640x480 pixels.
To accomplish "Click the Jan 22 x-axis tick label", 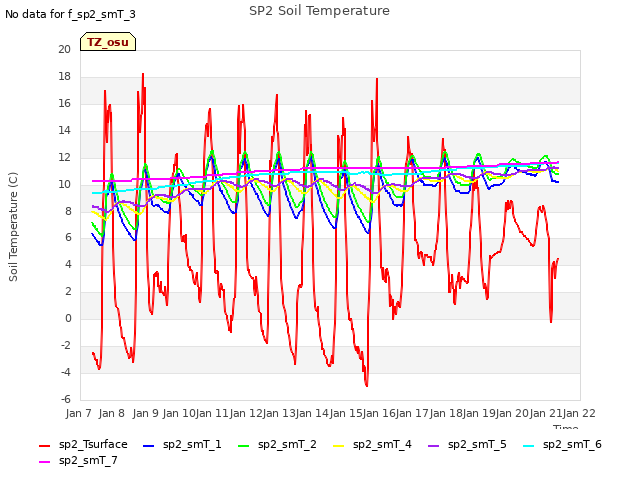I will pyautogui.click(x=579, y=413).
